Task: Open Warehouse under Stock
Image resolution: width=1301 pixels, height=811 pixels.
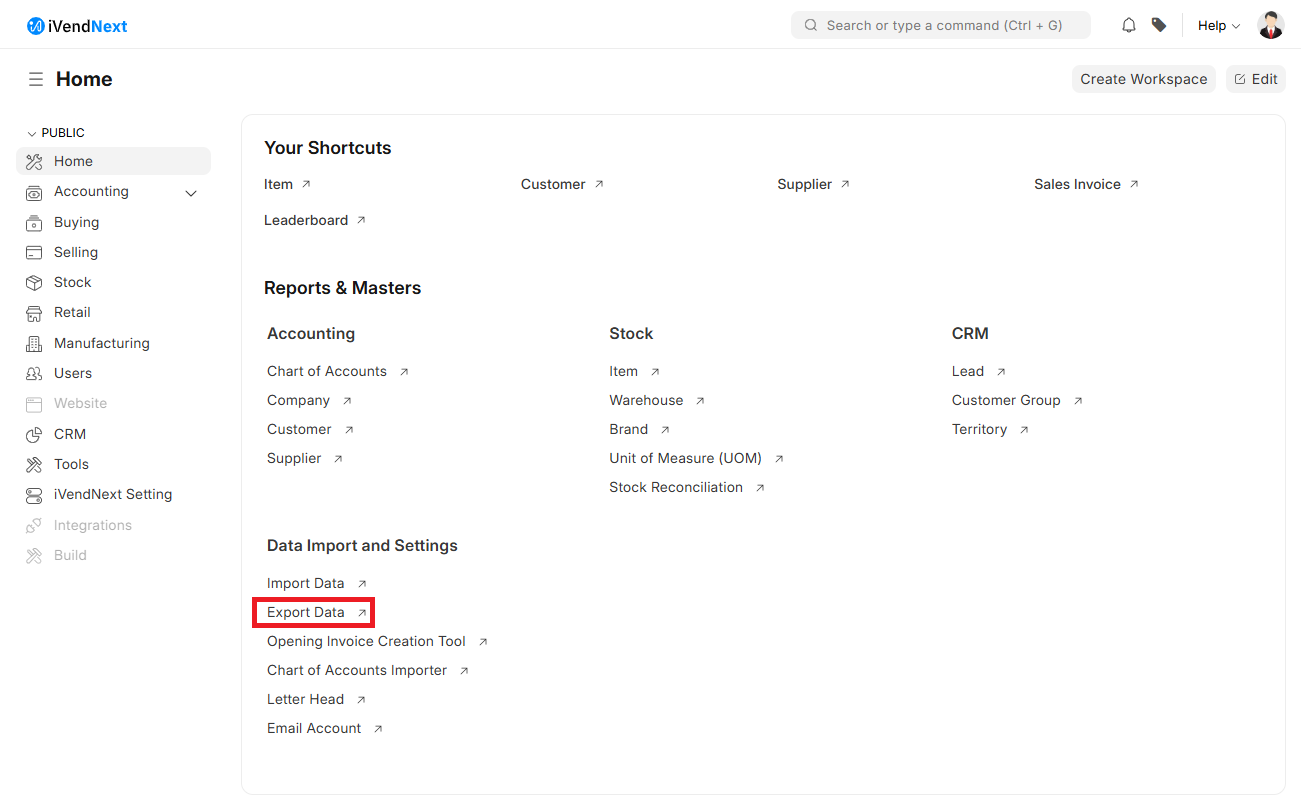Action: 646,400
